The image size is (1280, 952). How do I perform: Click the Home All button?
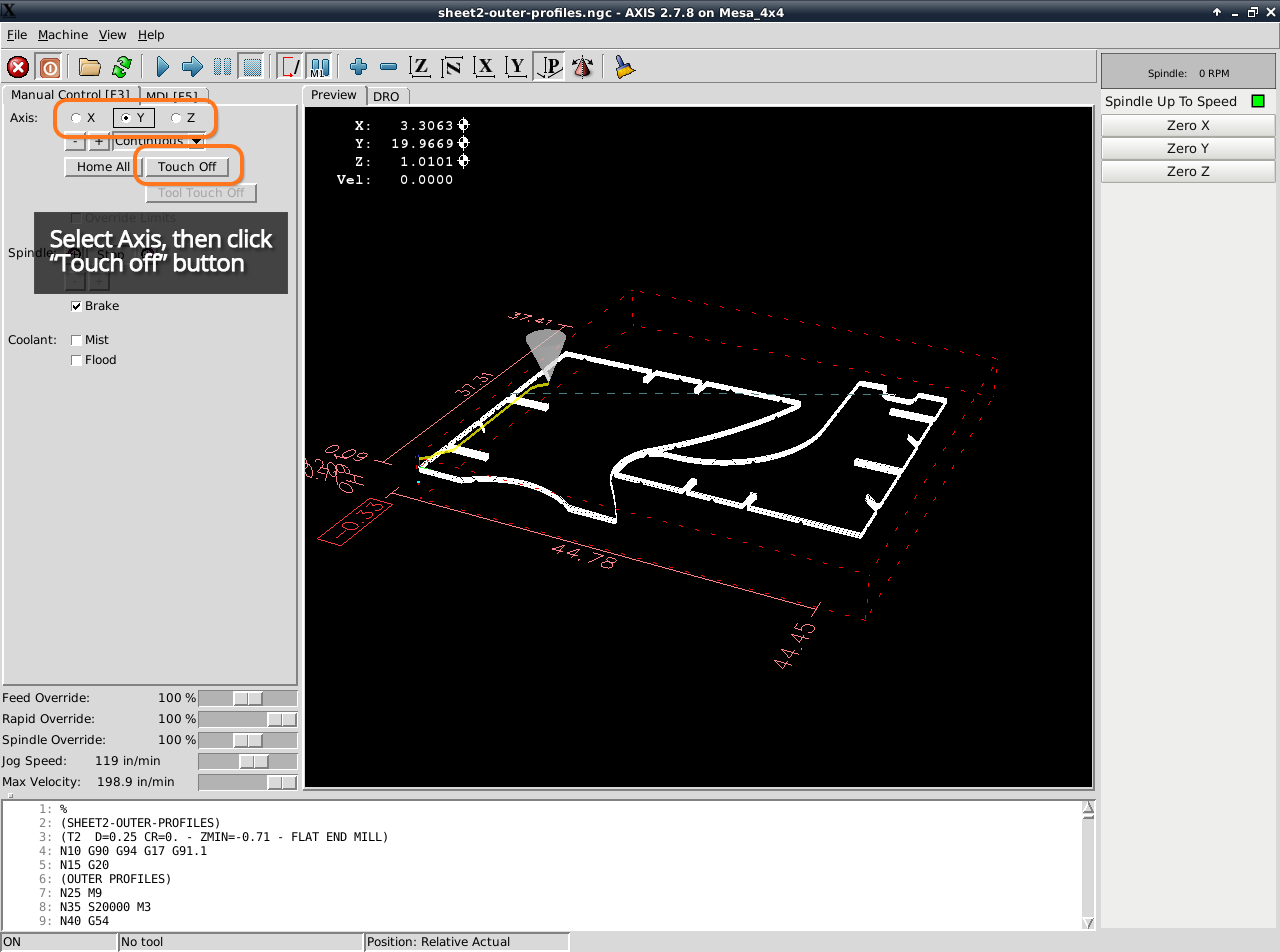pyautogui.click(x=103, y=167)
